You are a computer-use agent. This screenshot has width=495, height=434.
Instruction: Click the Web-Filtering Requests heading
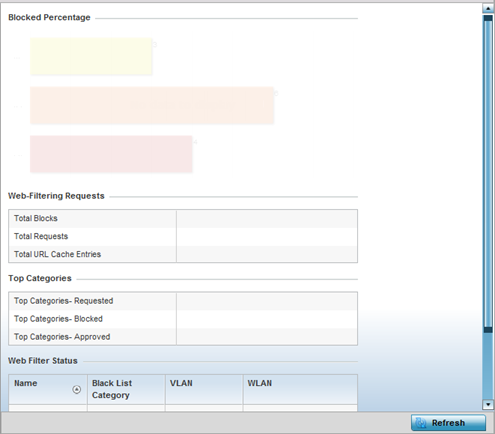(56, 196)
